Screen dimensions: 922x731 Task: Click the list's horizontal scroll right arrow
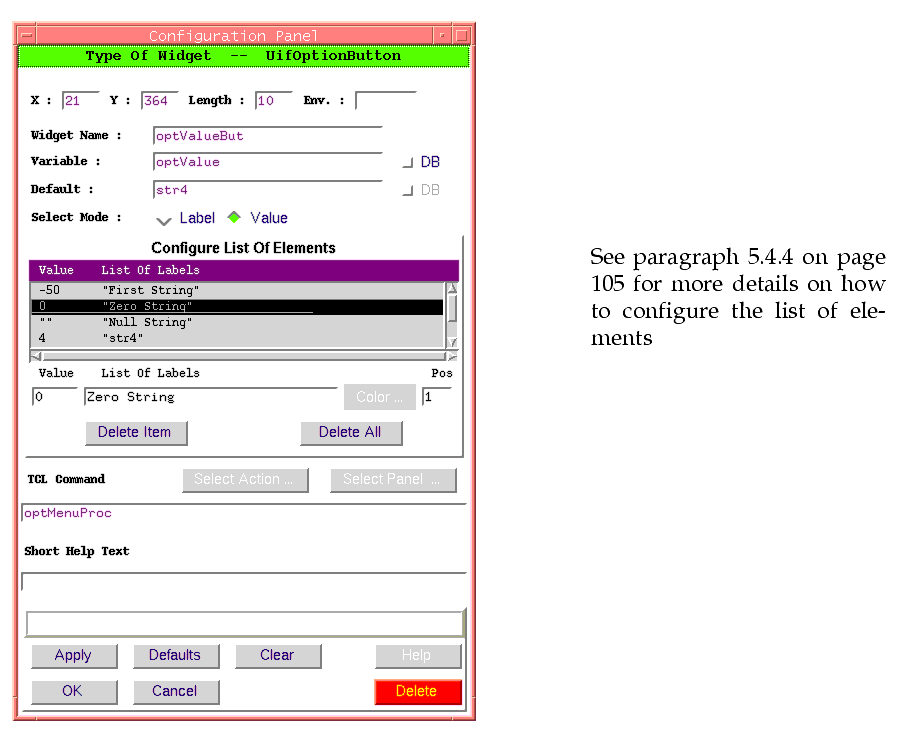pos(451,356)
